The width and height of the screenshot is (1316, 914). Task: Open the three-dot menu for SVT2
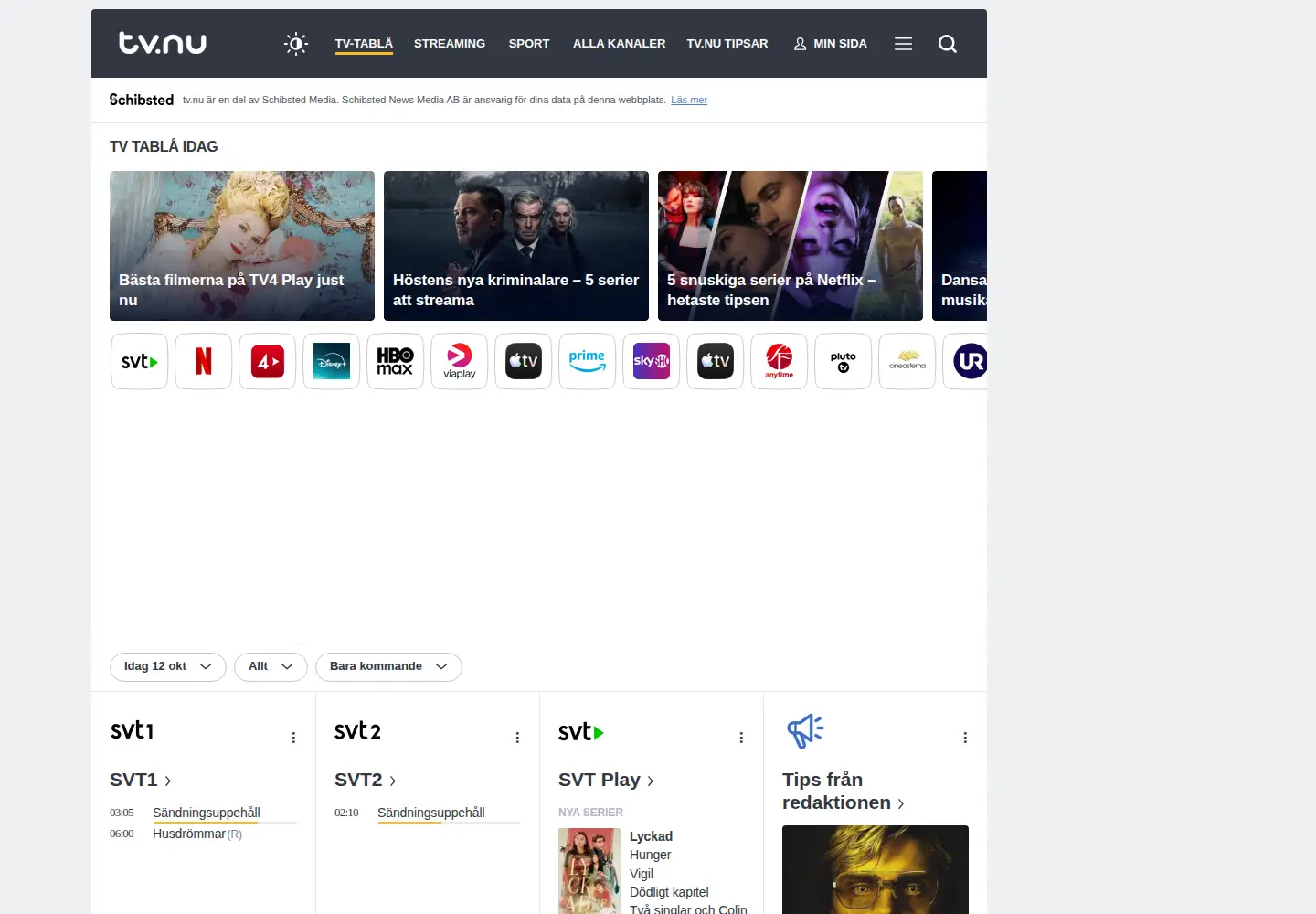(x=517, y=738)
